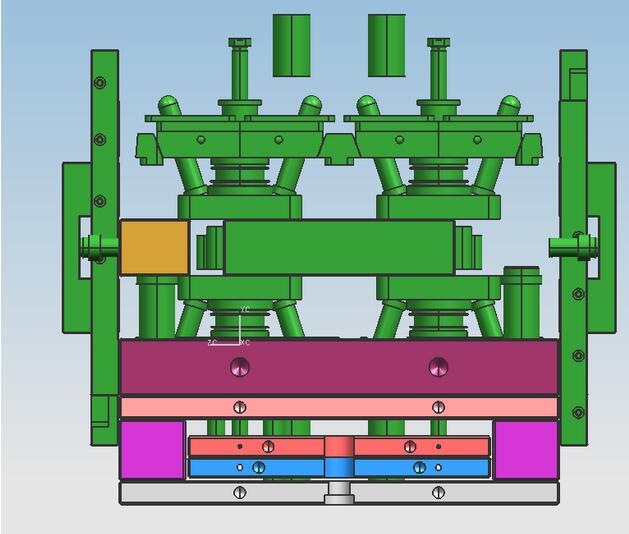629x534 pixels.
Task: Pick the left half of the blue ejector plate
Action: point(257,467)
